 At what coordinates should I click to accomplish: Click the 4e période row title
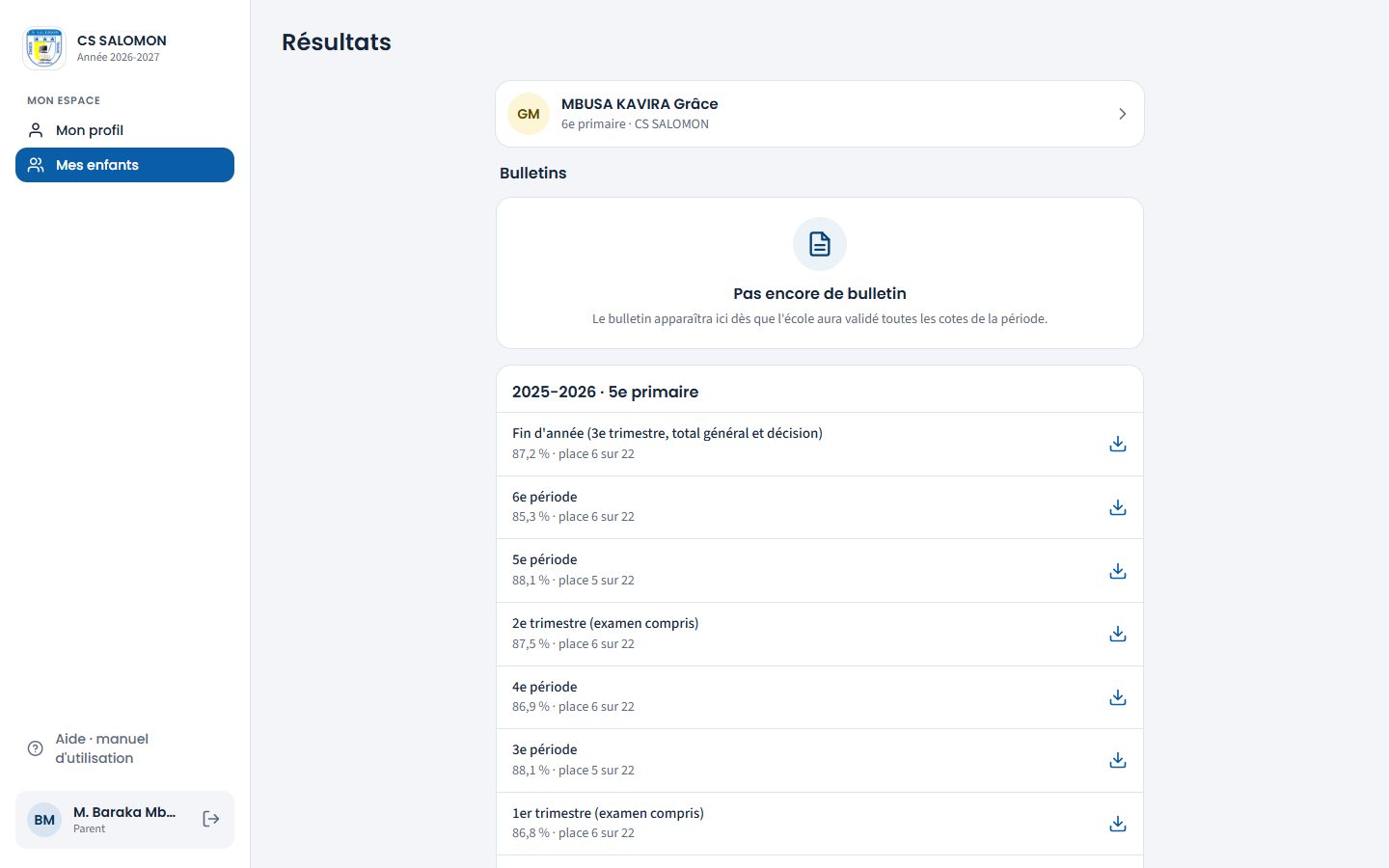tap(545, 687)
